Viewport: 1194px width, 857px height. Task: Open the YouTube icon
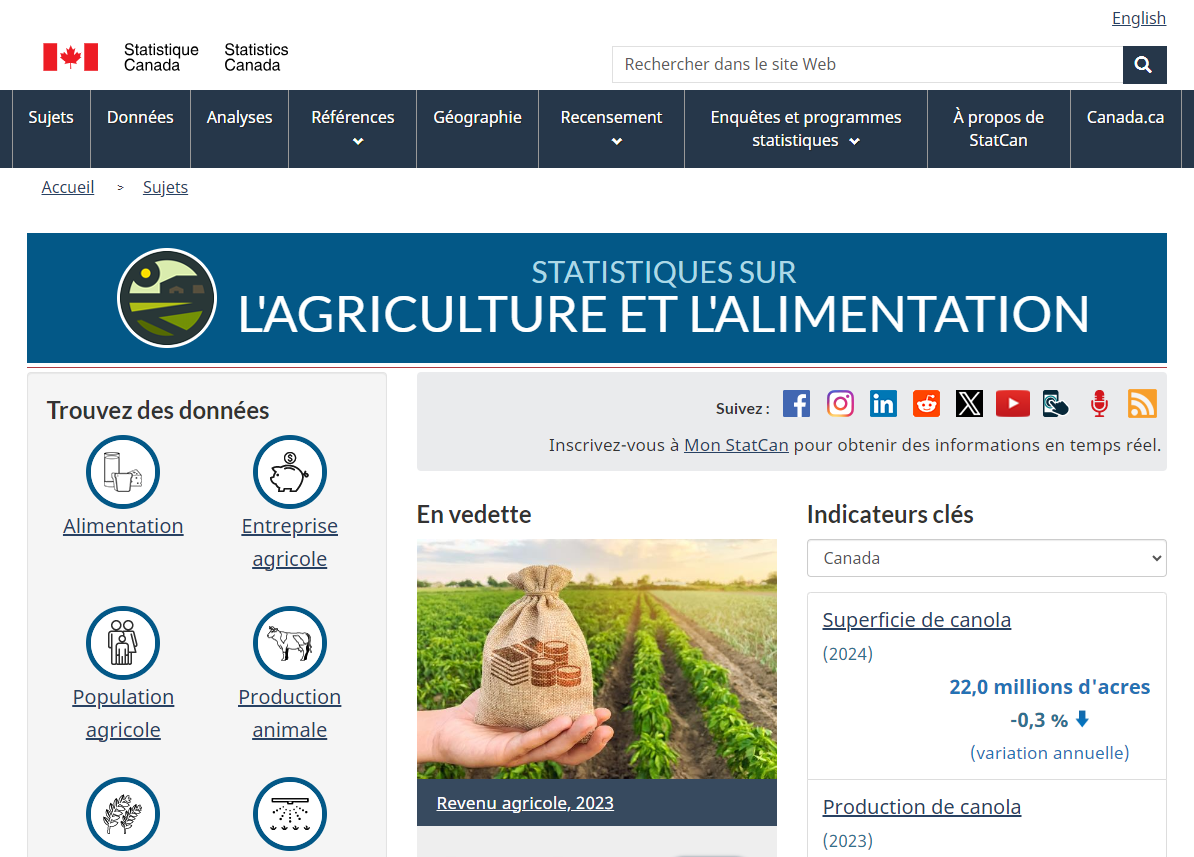[x=1012, y=403]
